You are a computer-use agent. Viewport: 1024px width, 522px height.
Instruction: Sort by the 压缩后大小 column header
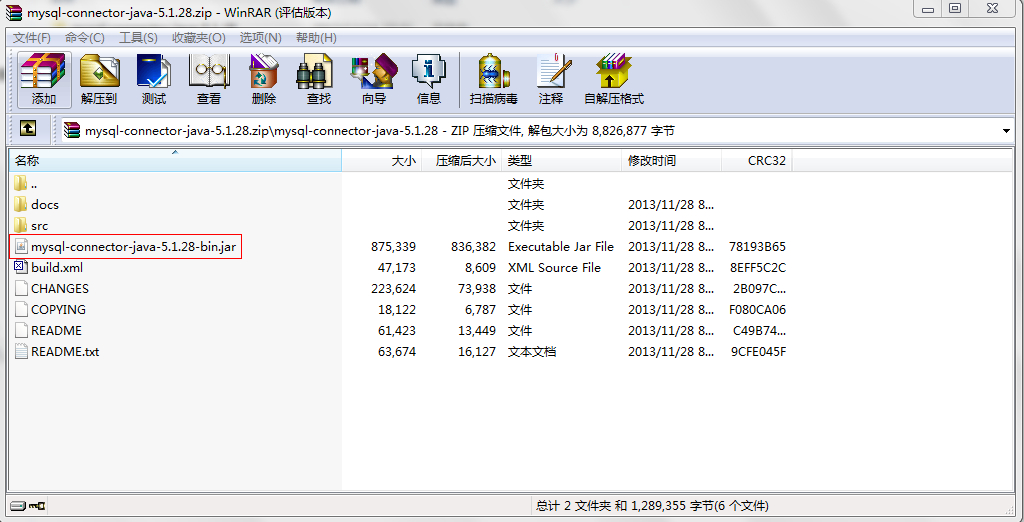[x=461, y=161]
